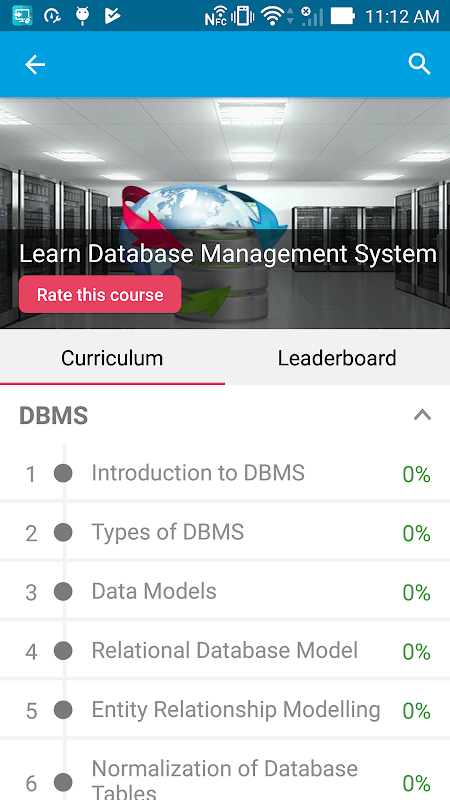Image resolution: width=450 pixels, height=800 pixels.
Task: Click the bullet beside Introduction to DBMS
Action: (x=63, y=473)
